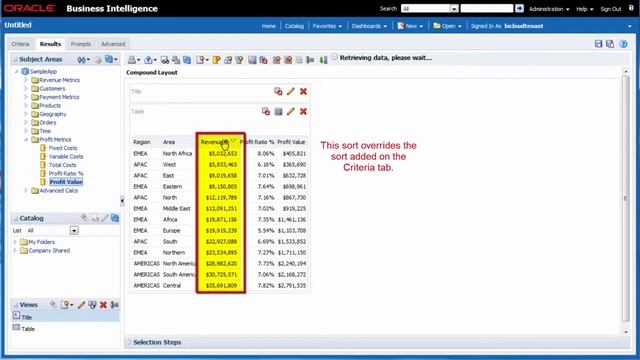Click the duplicate view icon in Views pane

pyautogui.click(x=93, y=305)
